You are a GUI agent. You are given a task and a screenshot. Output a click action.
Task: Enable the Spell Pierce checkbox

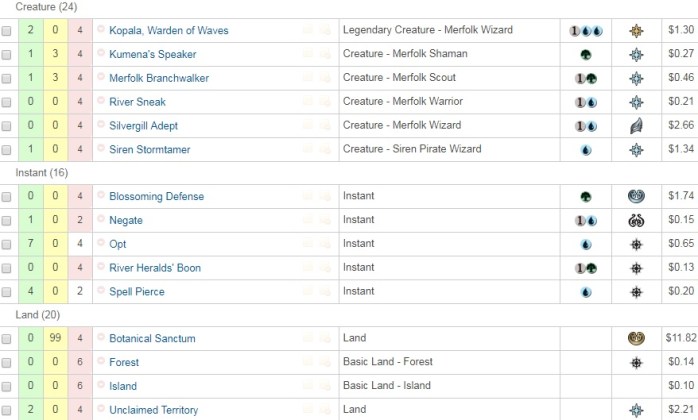pyautogui.click(x=7, y=292)
